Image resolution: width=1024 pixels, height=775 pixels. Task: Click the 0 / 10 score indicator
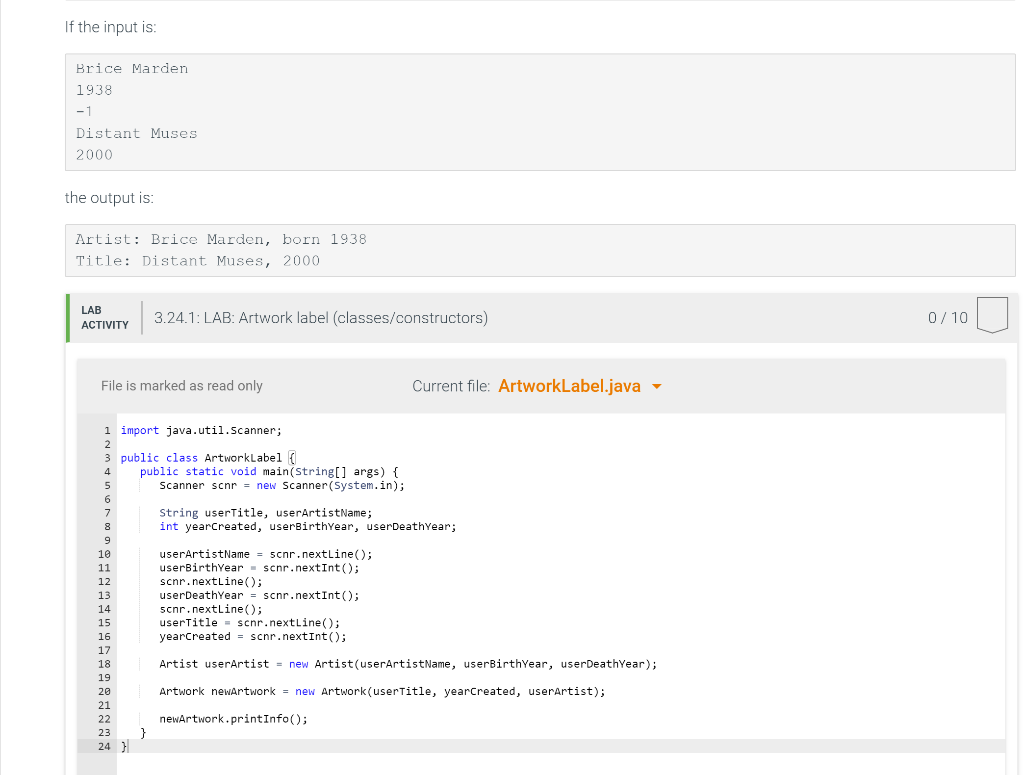(949, 317)
